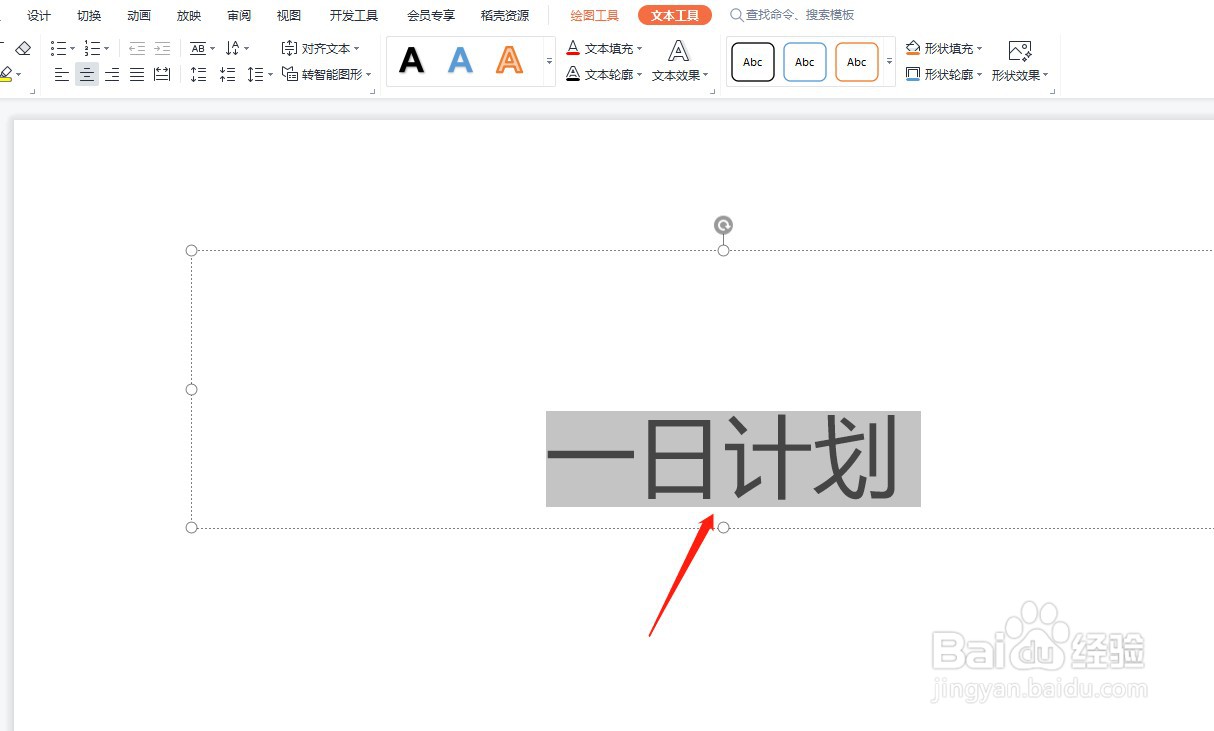Open the 文本填充 dropdown arrow
The image size is (1214, 731).
click(x=639, y=48)
